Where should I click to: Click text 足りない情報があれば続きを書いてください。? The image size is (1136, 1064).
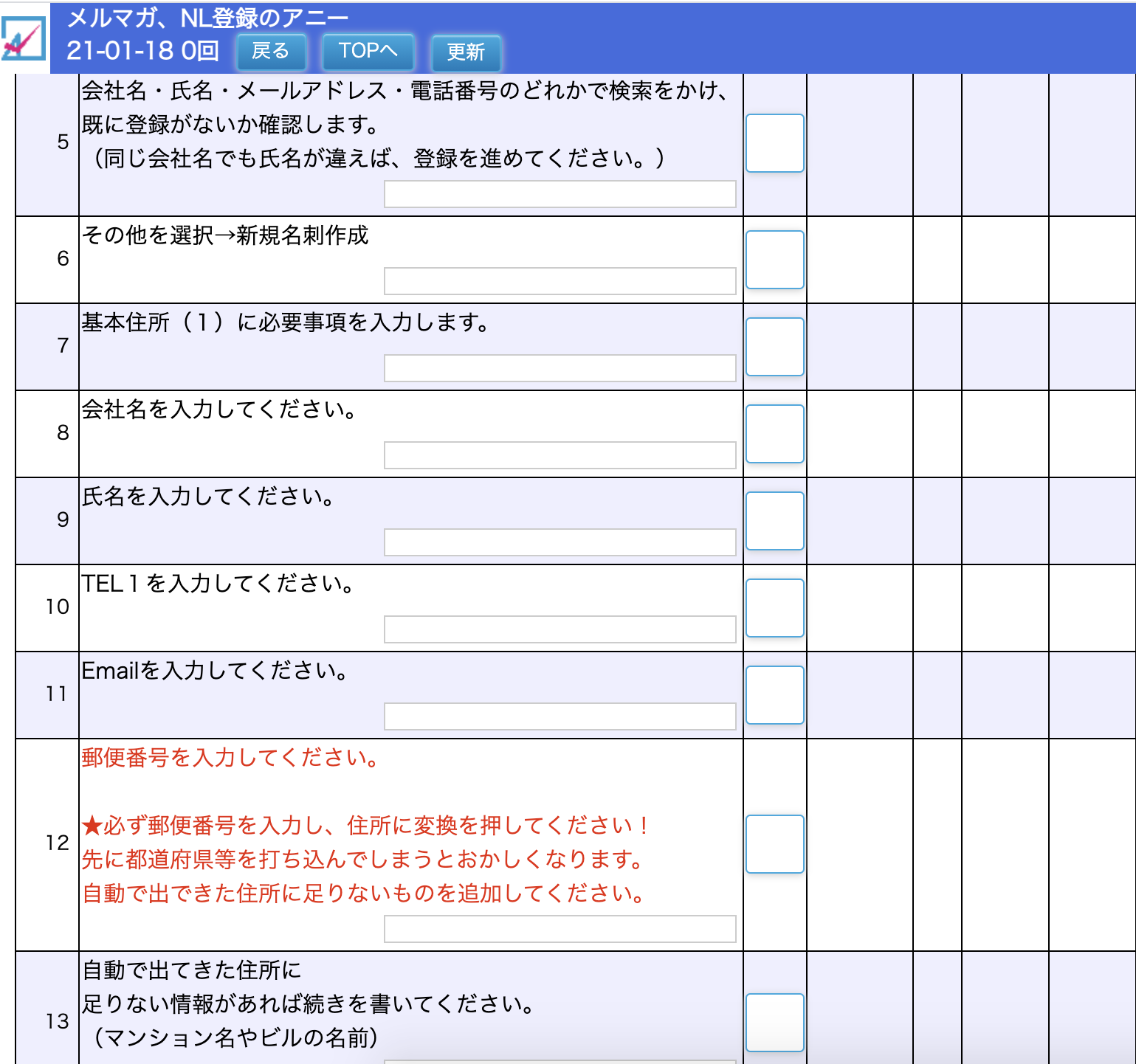click(308, 1004)
